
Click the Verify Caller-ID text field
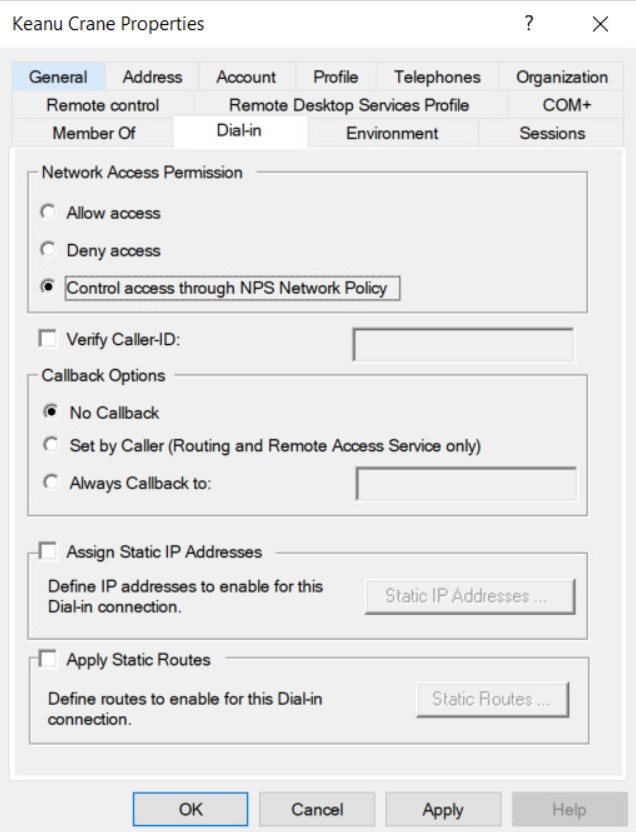(463, 344)
